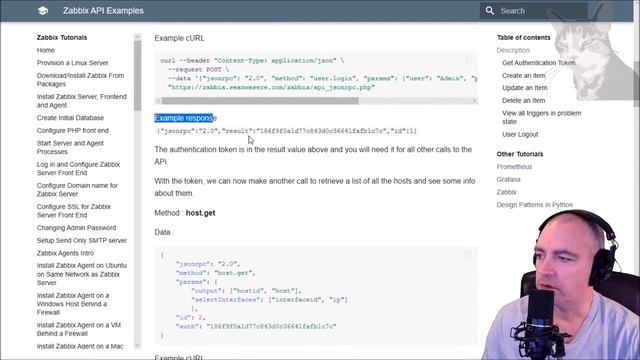The image size is (640, 360).
Task: Open Start Server and Agent Processes
Action: 70,147
